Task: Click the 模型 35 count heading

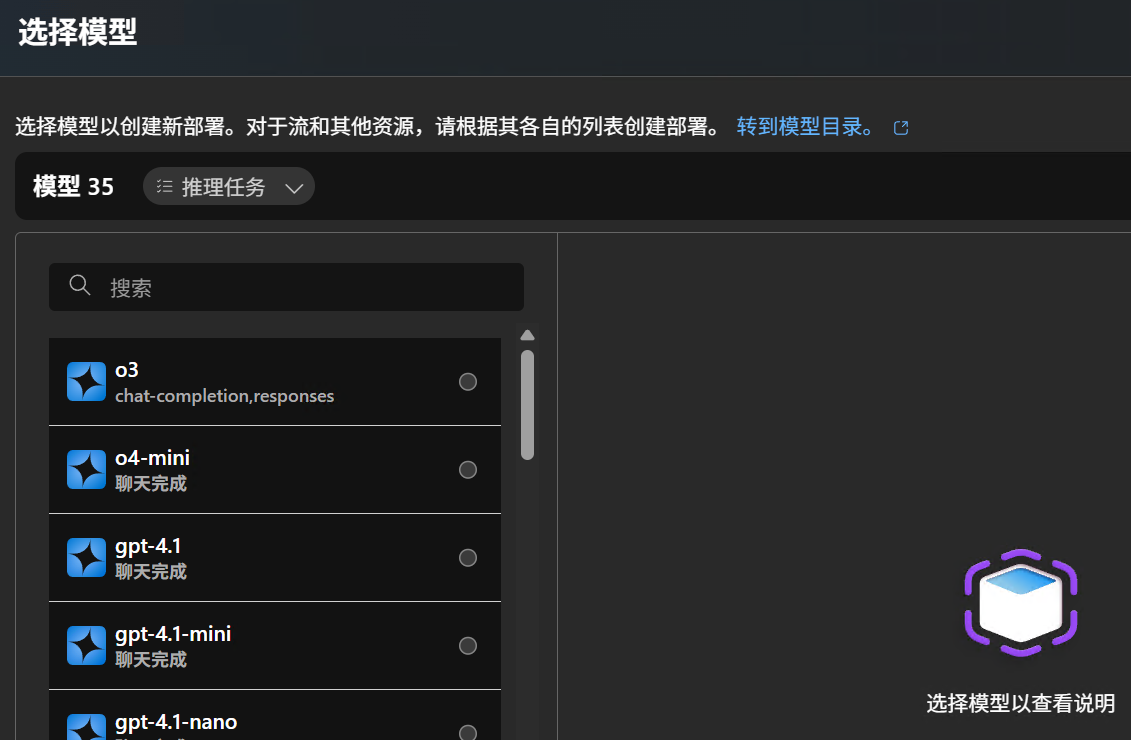Action: [x=74, y=187]
